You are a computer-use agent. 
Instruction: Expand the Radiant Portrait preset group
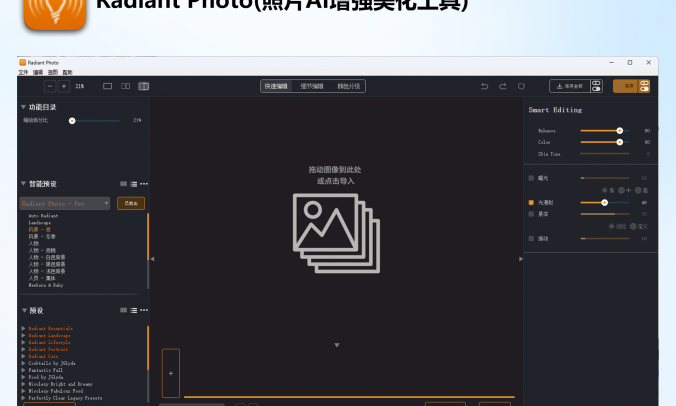(23, 349)
